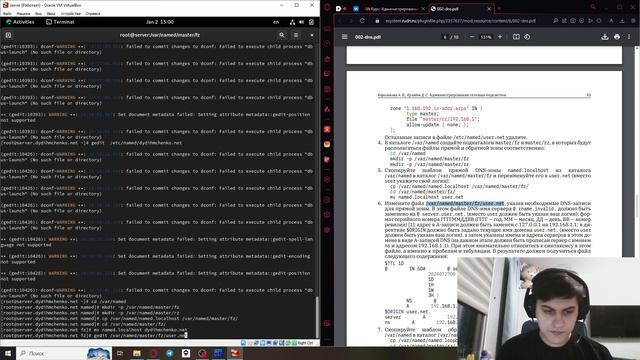
Task: Toggle fit-to-page in PDF viewer
Action: pos(516,37)
